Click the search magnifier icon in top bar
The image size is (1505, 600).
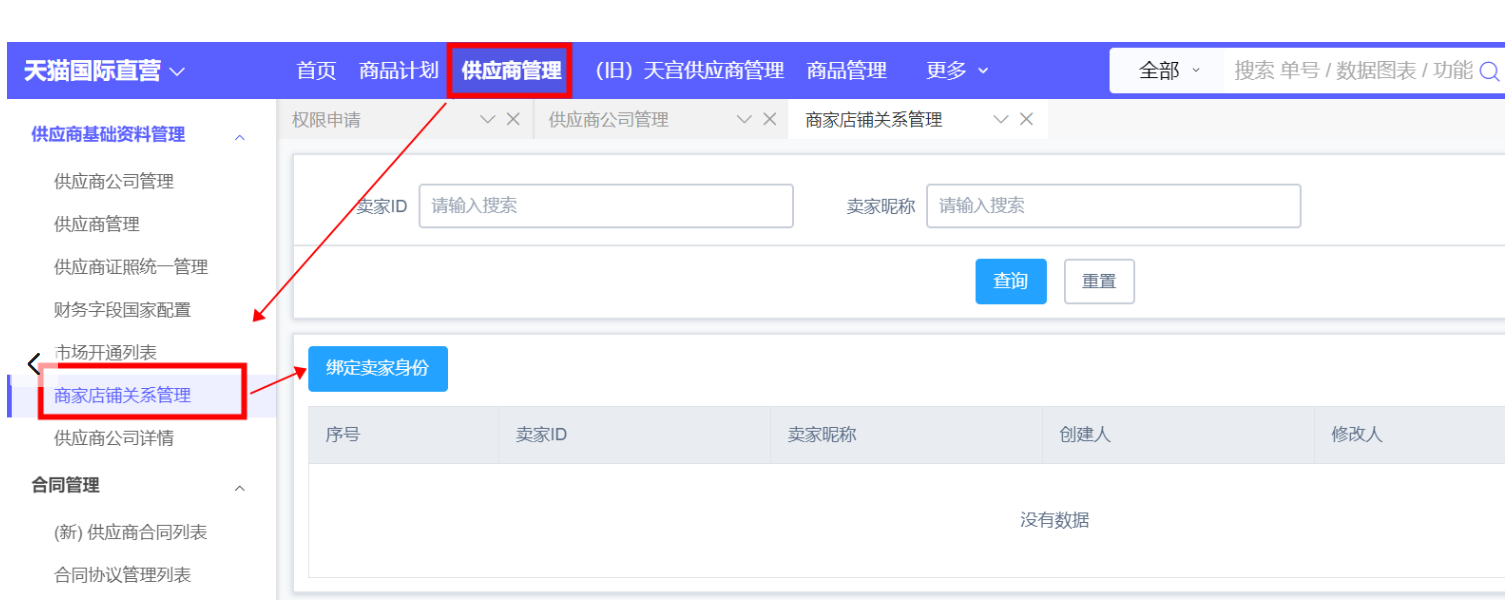pyautogui.click(x=1489, y=71)
